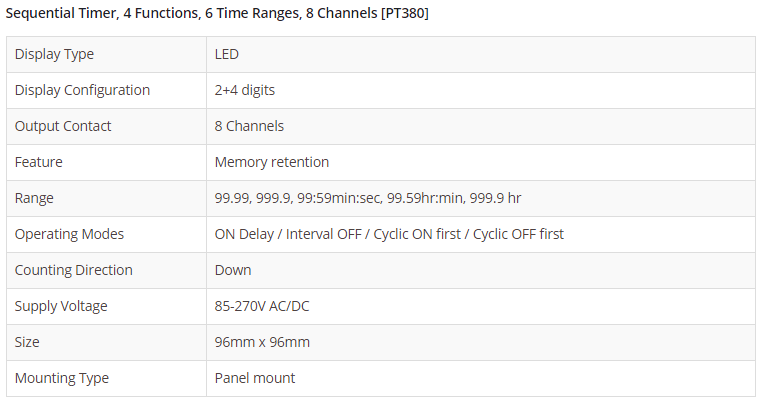This screenshot has width=762, height=407.
Task: Click the Supply Voltage label
Action: (x=61, y=306)
